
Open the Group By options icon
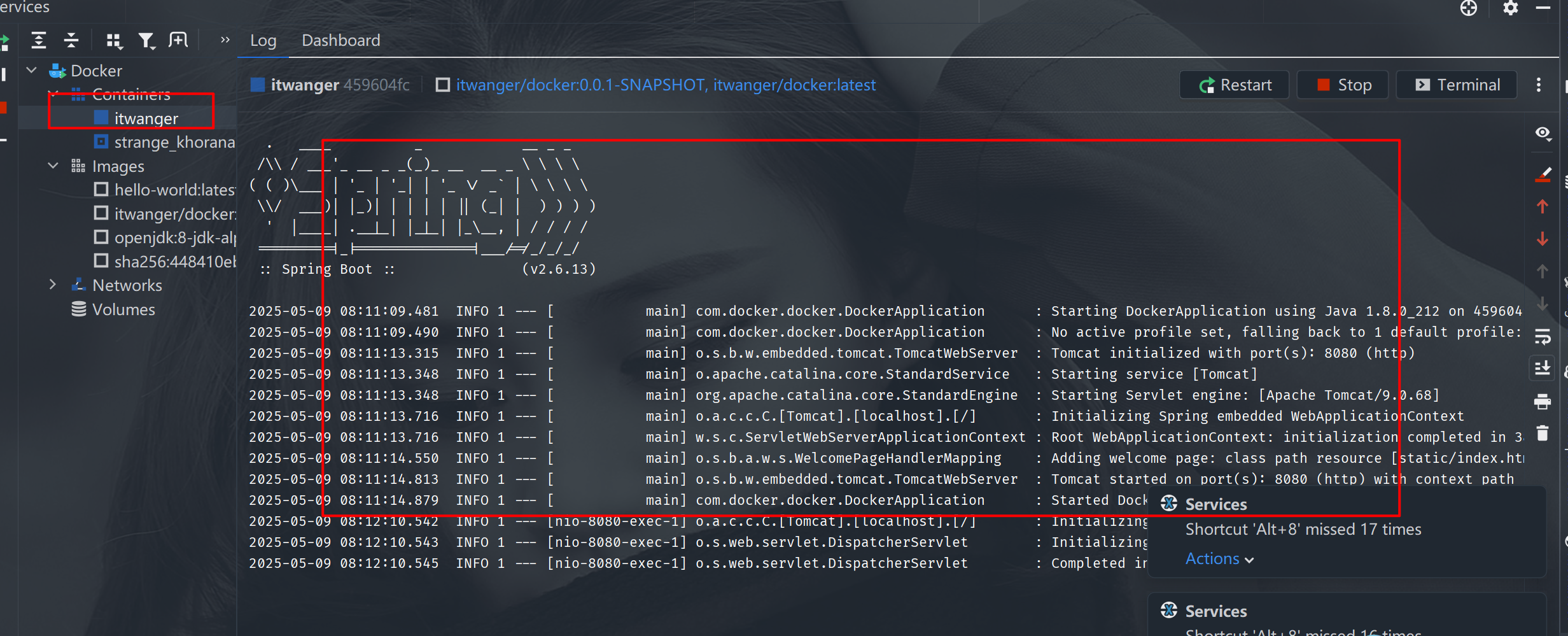click(x=114, y=41)
